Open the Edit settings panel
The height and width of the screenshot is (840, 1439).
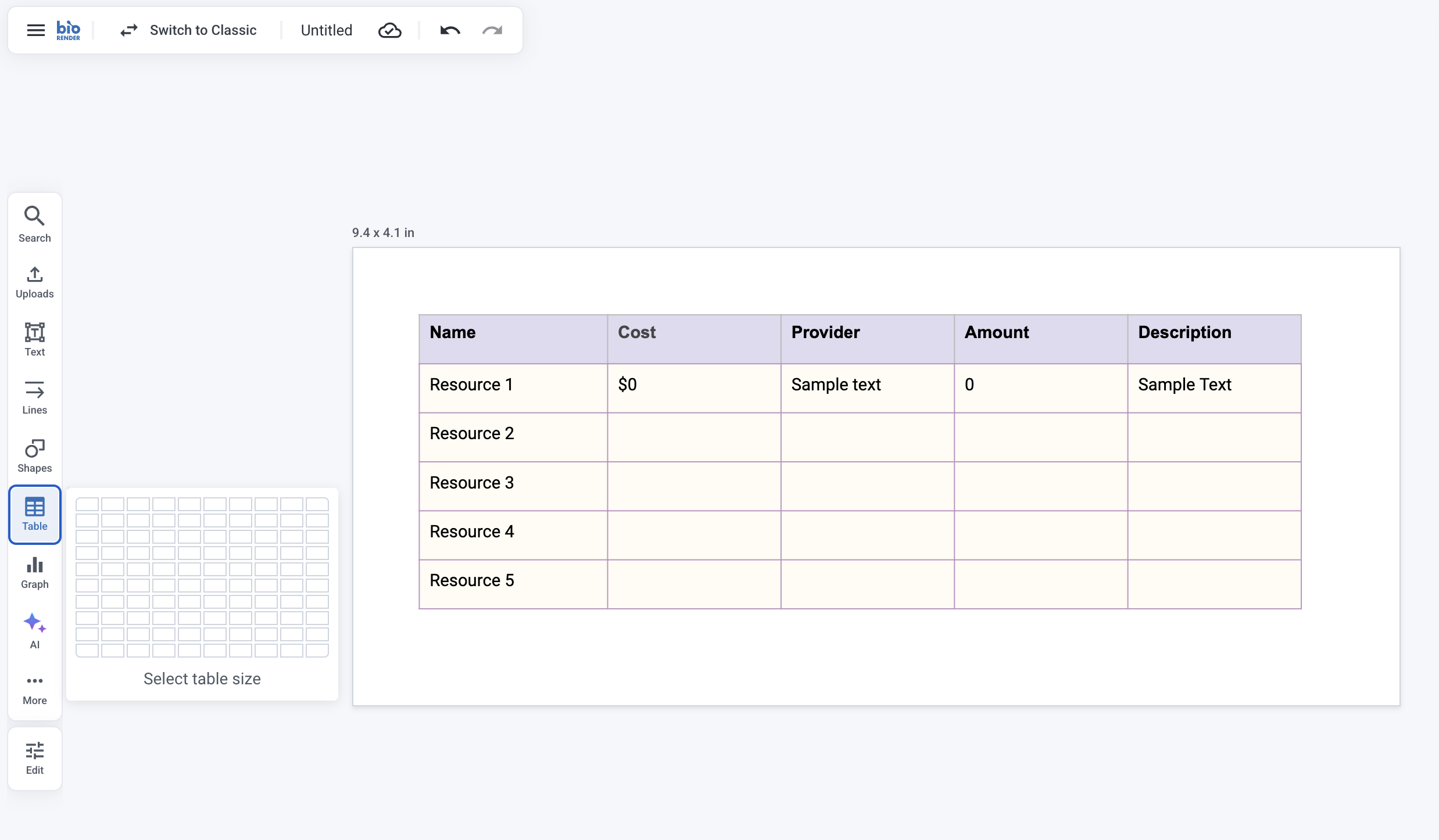pos(35,758)
